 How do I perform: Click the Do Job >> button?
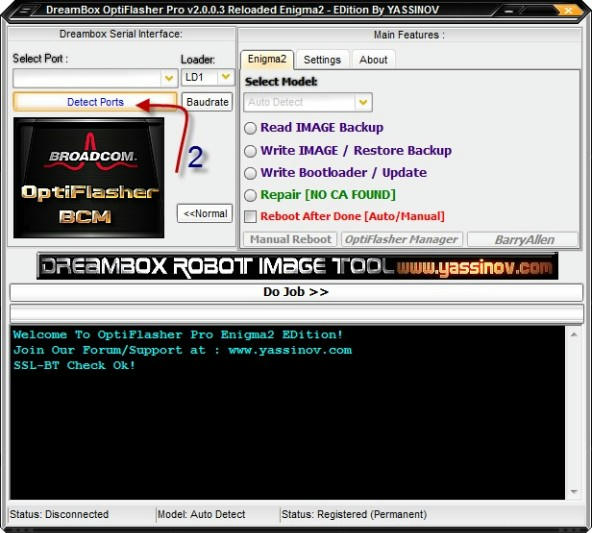tap(296, 292)
